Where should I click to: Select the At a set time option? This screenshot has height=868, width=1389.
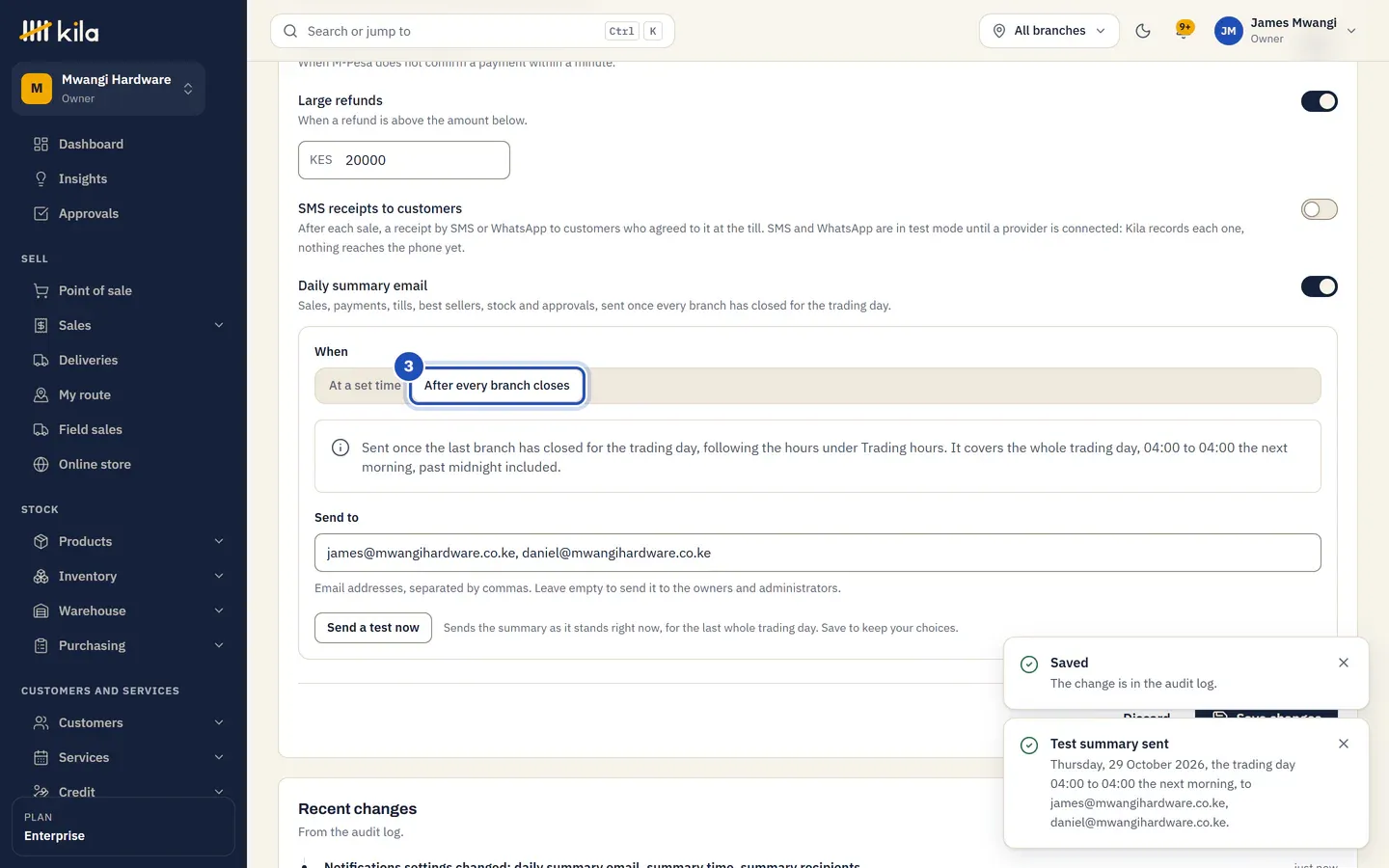364,386
